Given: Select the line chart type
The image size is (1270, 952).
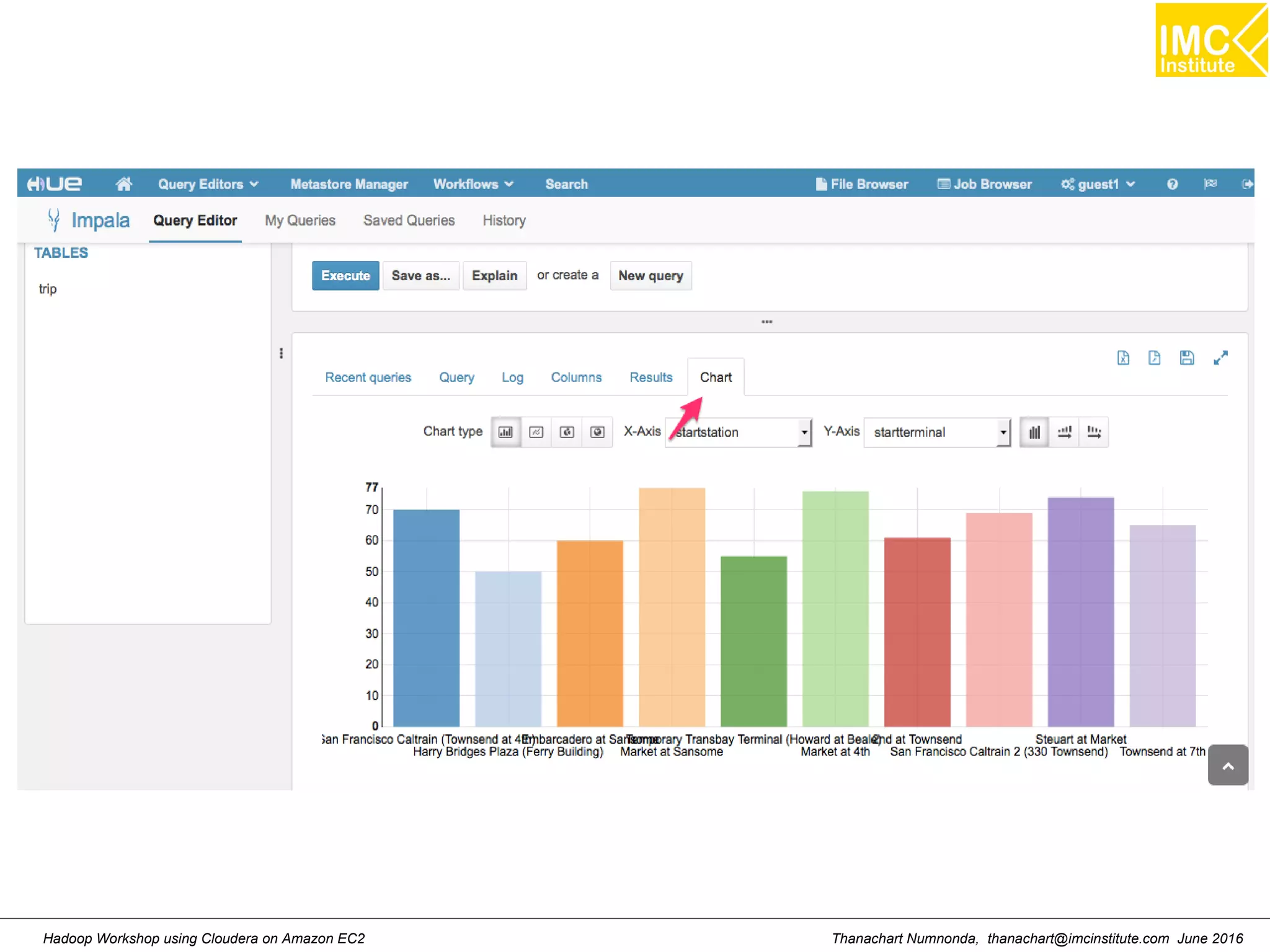Looking at the screenshot, I should click(x=536, y=432).
